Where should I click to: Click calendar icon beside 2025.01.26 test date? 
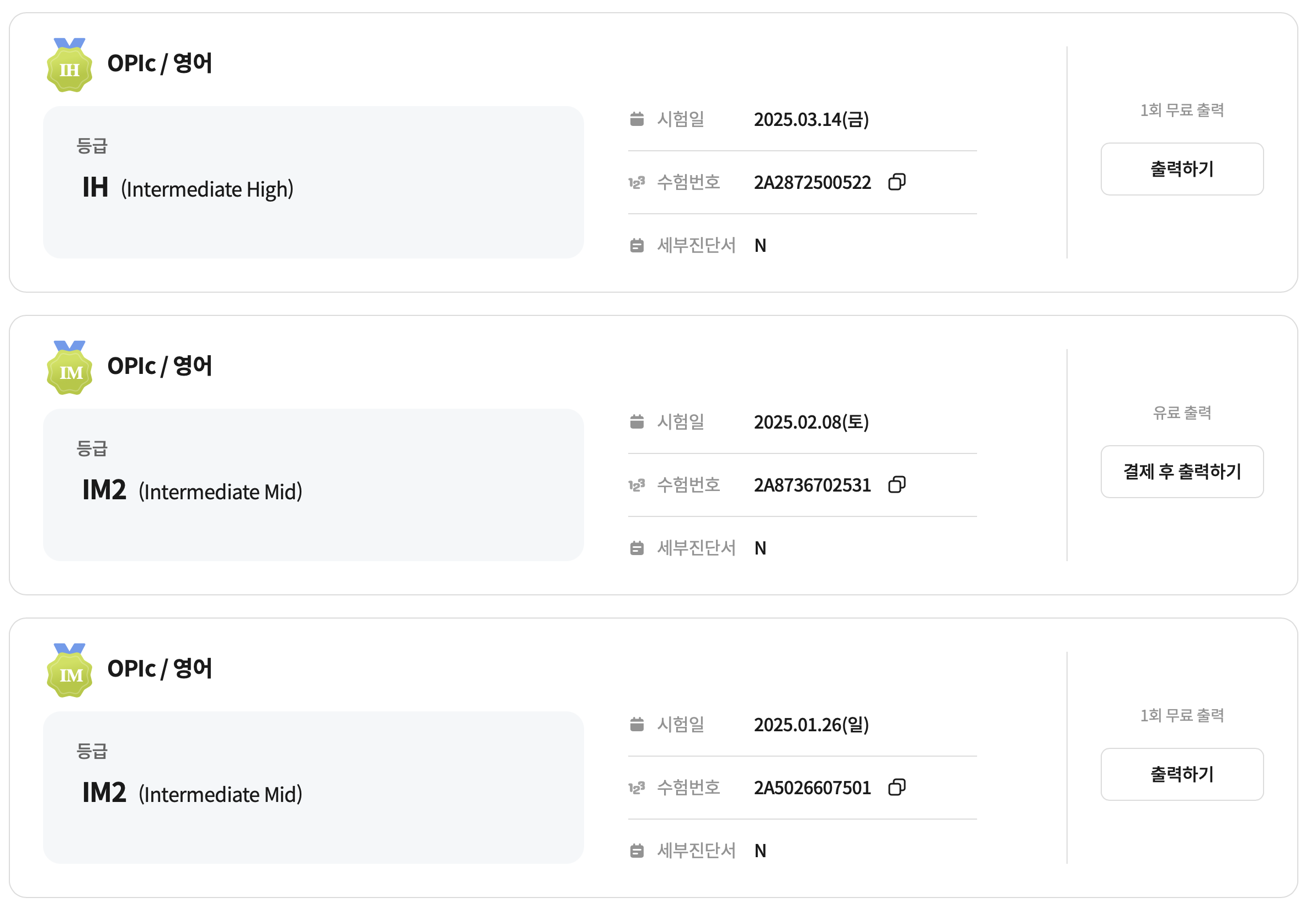pos(636,724)
